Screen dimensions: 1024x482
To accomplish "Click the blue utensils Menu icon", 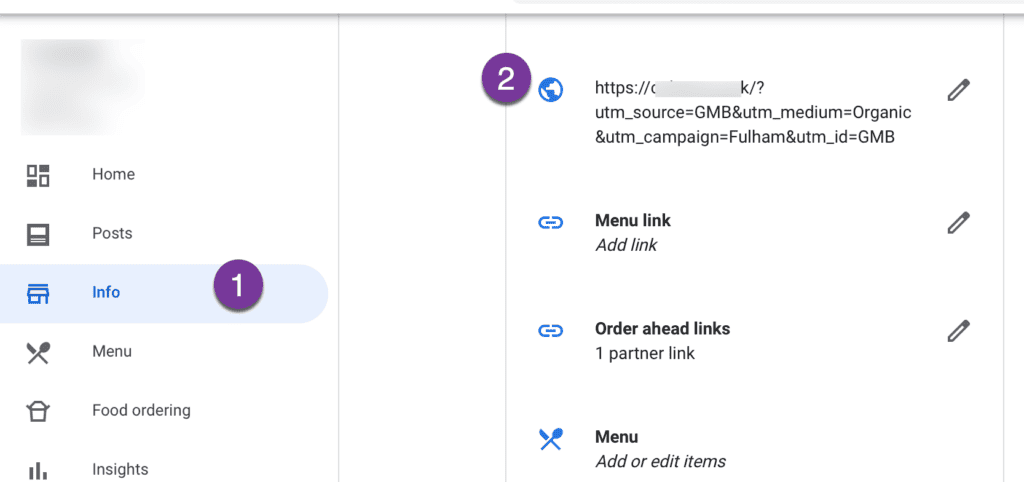I will tap(551, 439).
